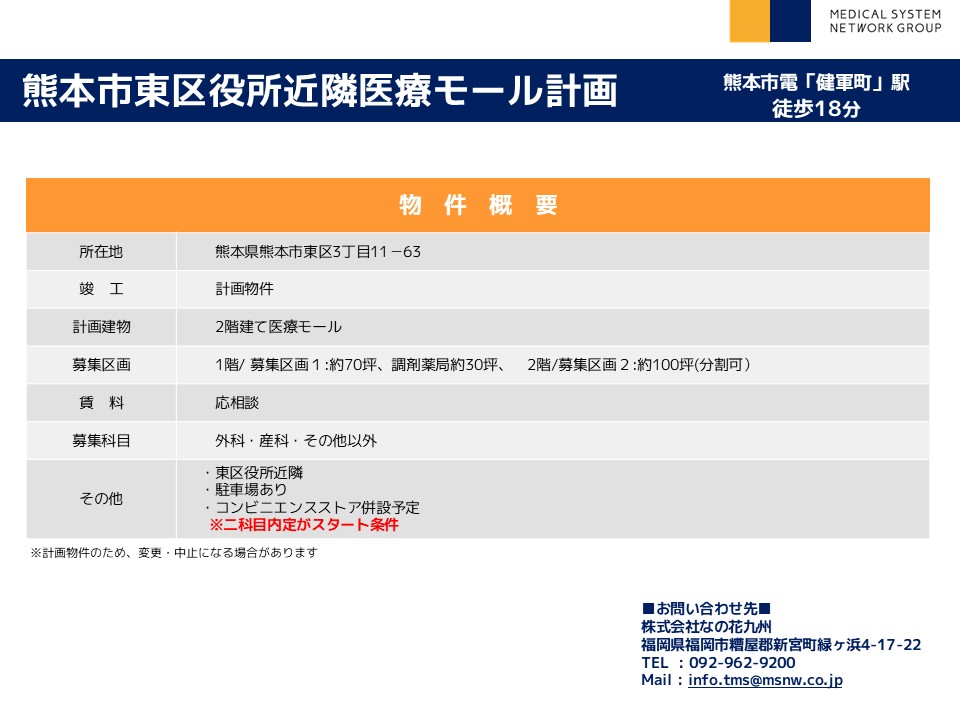The image size is (960, 720).
Task: Click the 所在地 row label
Action: tap(100, 252)
